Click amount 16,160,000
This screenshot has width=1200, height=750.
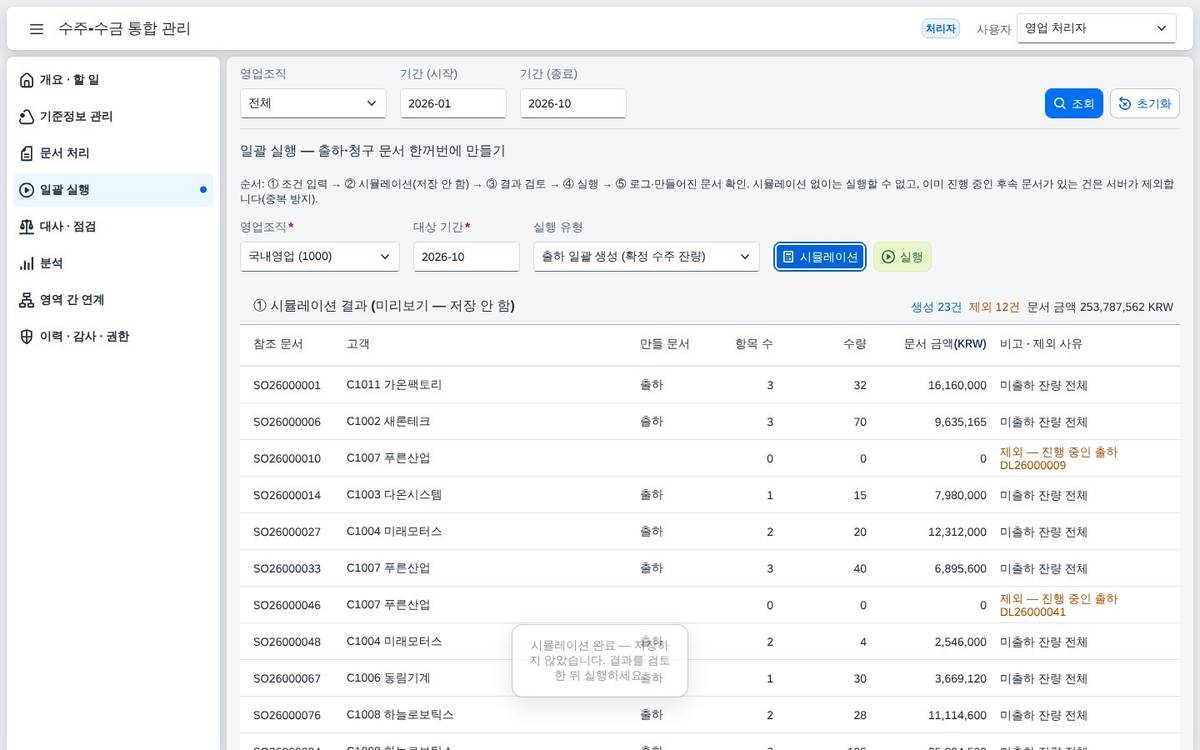[x=957, y=385]
